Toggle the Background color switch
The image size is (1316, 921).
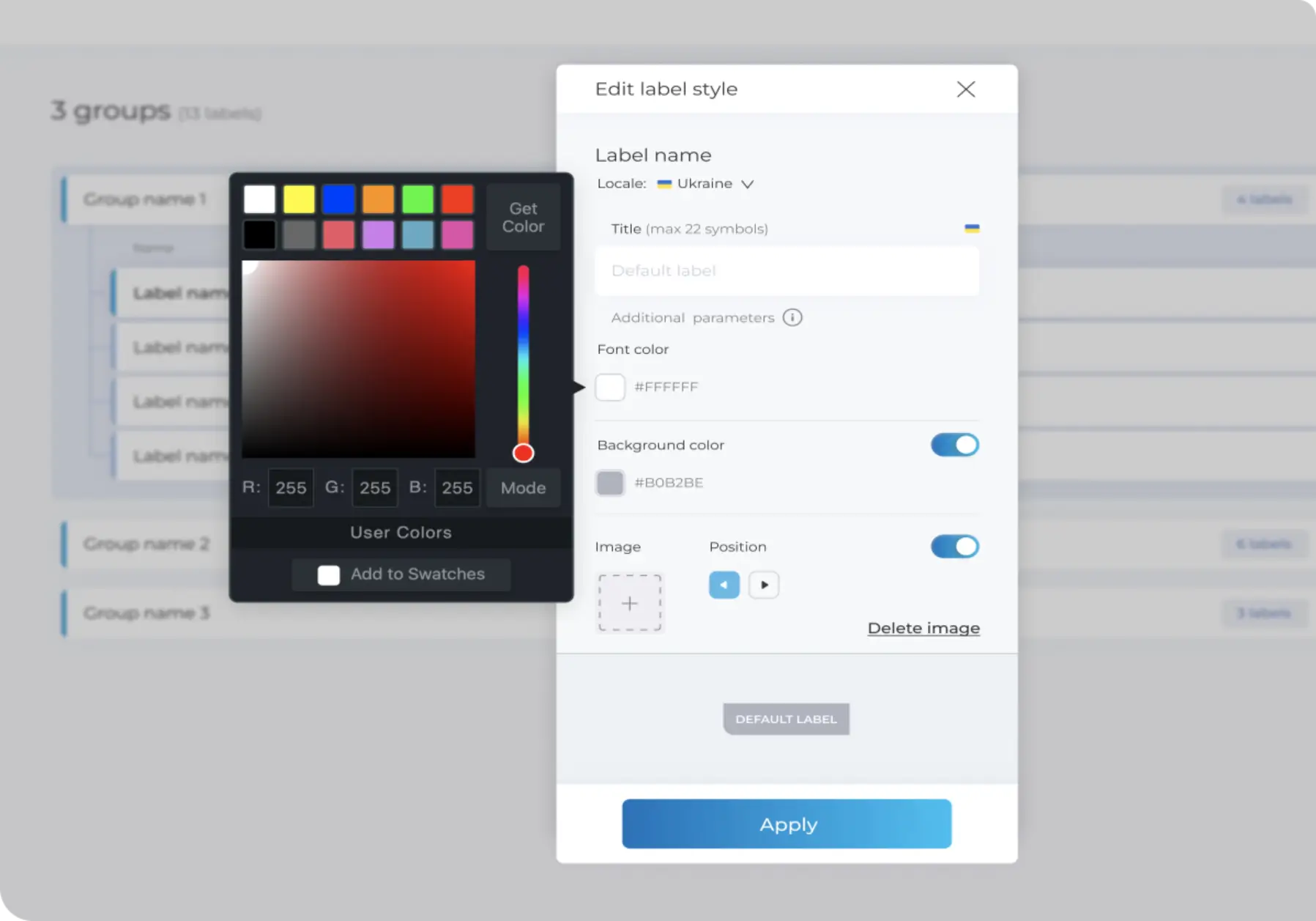(954, 445)
